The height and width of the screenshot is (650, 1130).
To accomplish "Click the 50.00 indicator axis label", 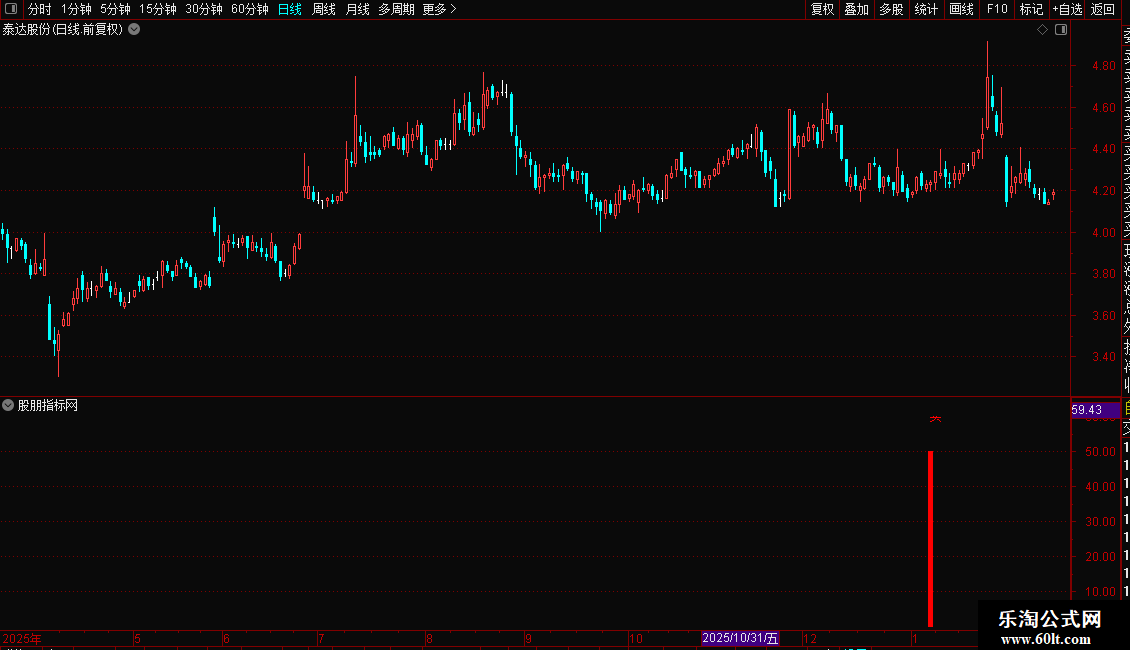I will [x=1100, y=452].
